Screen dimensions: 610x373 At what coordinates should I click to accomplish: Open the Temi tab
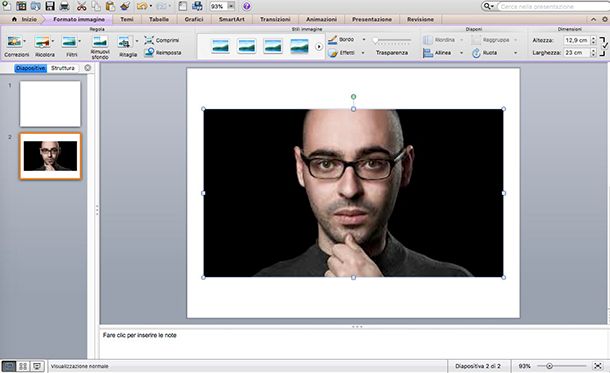(127, 19)
